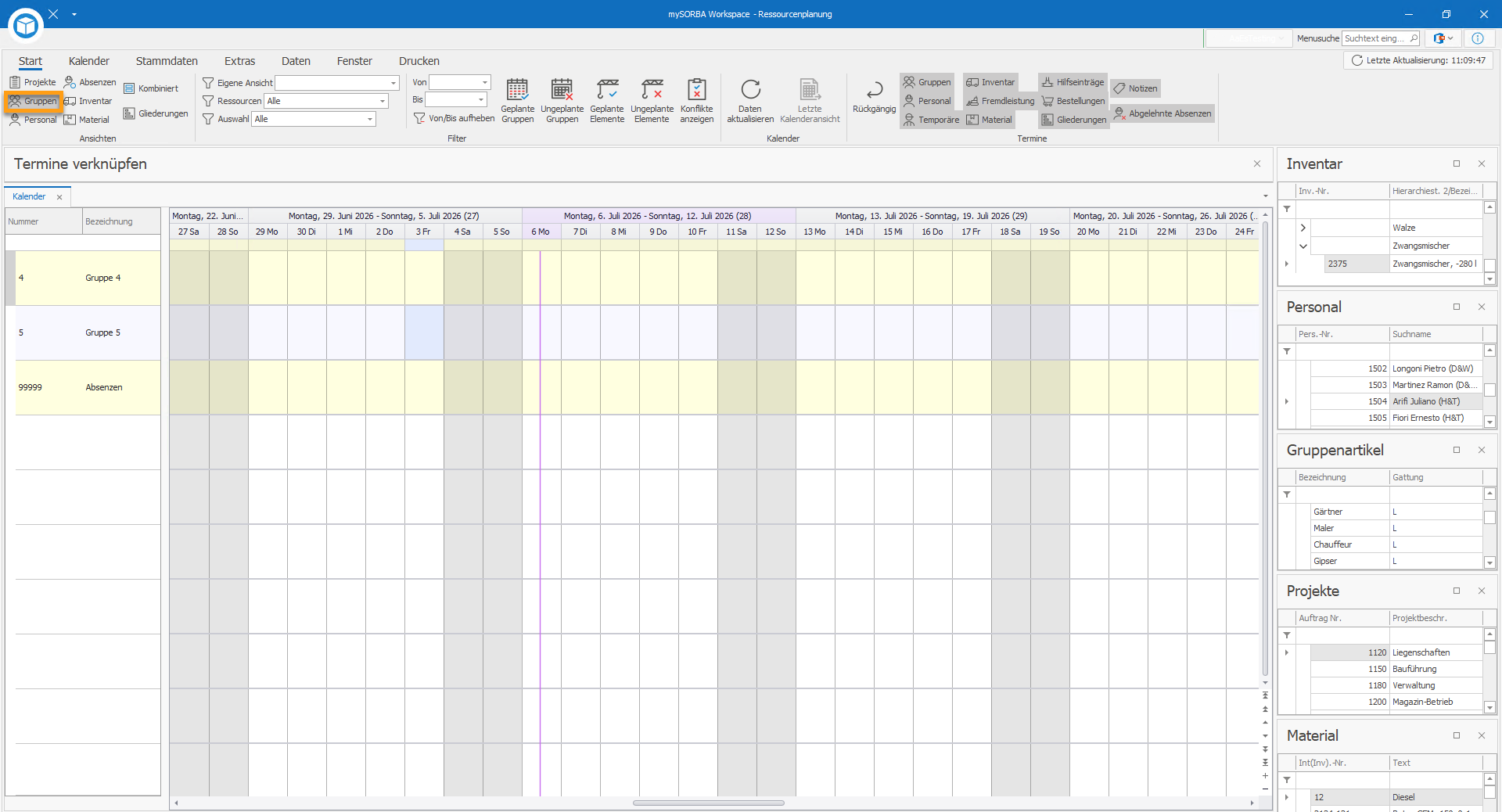Viewport: 1502px width, 812px height.
Task: Select the Gruppe 4 row
Action: point(83,278)
